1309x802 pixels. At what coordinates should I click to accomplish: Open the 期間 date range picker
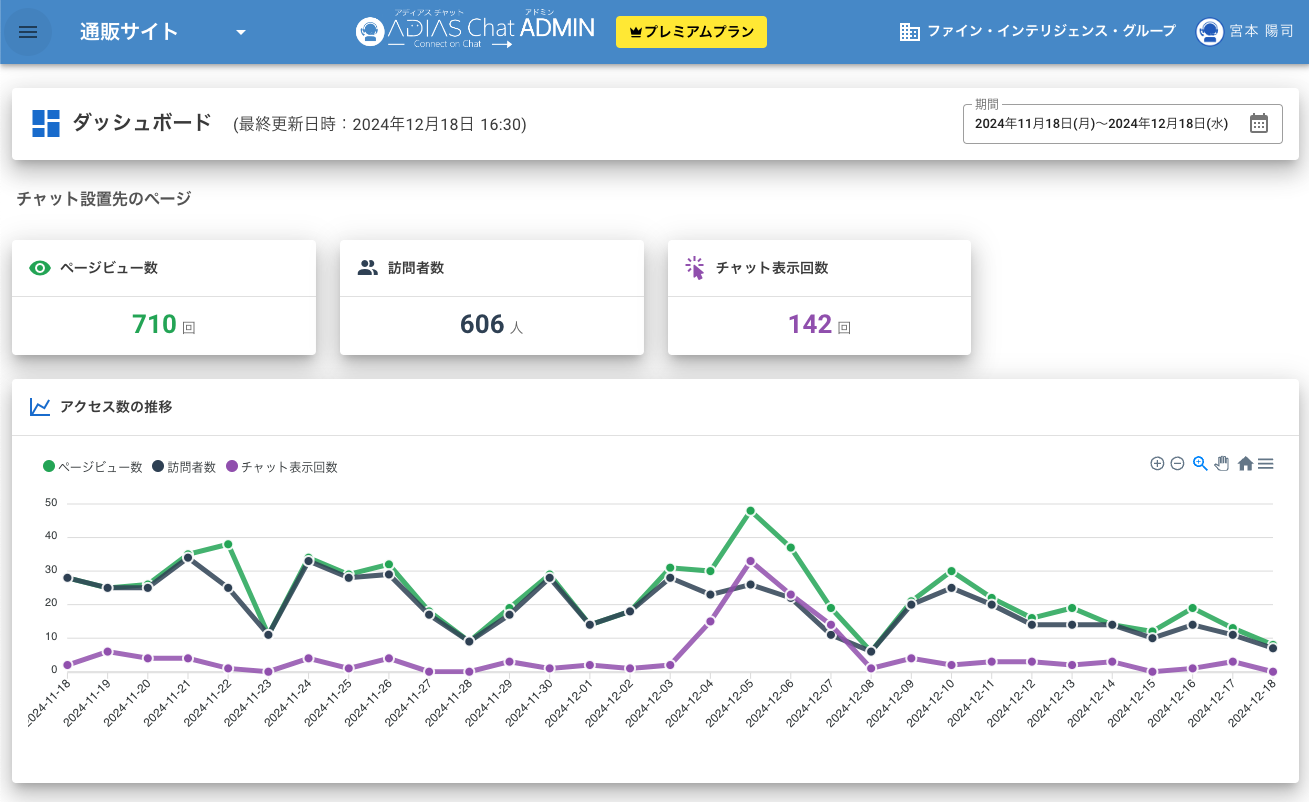1100,124
